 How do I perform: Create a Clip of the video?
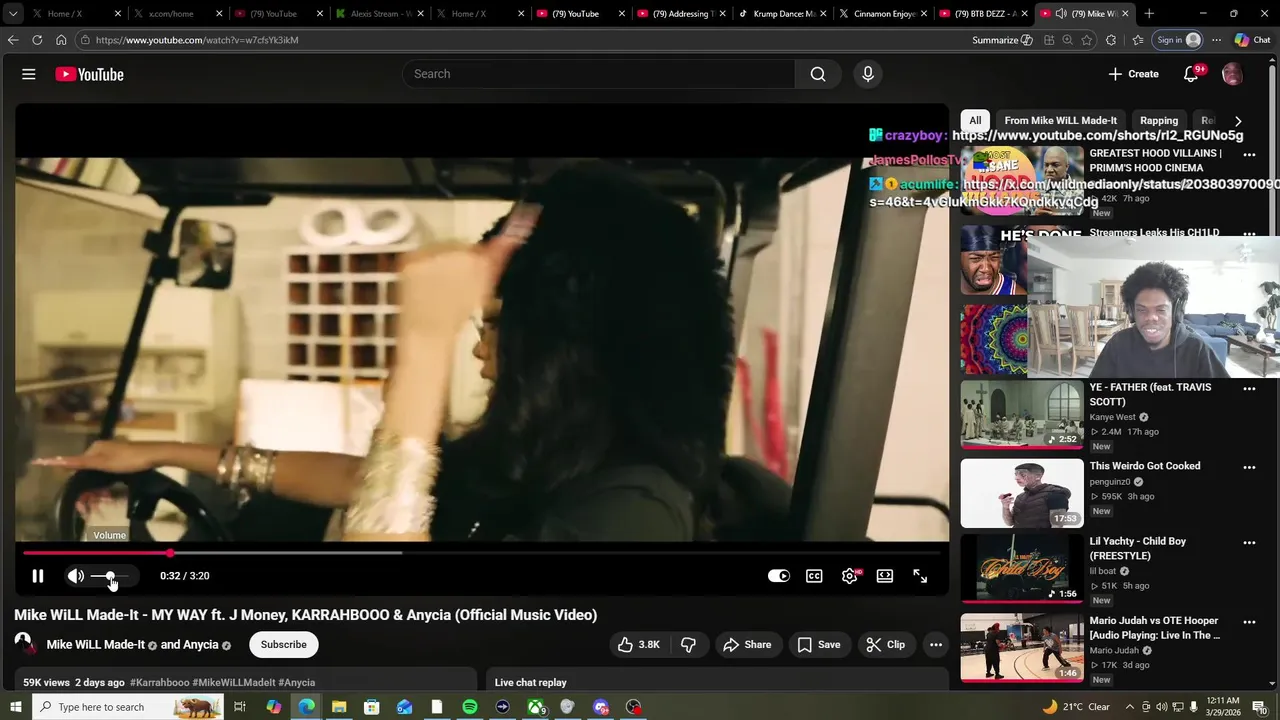click(885, 645)
